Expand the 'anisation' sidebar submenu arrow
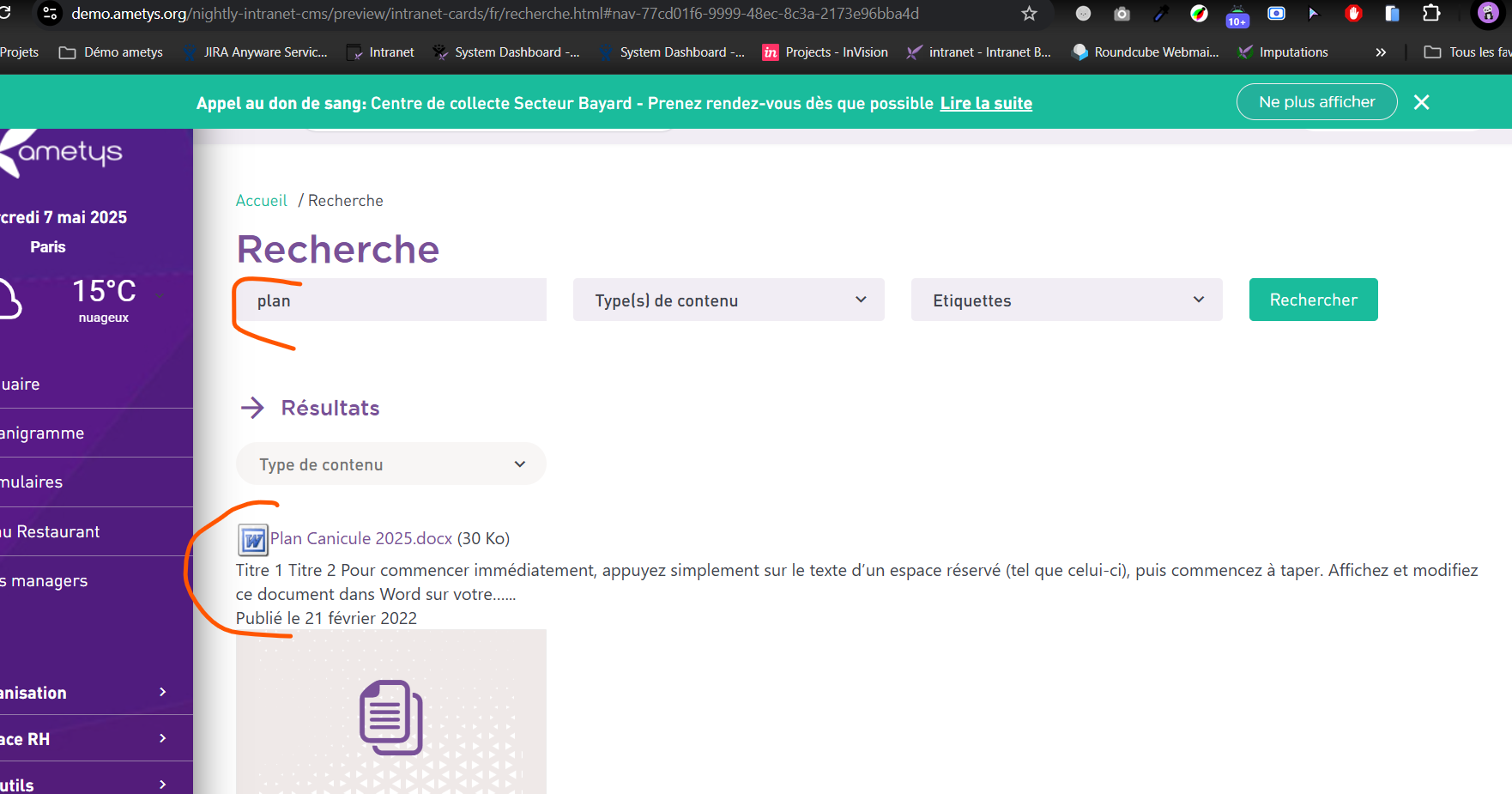1512x794 pixels. pyautogui.click(x=163, y=692)
